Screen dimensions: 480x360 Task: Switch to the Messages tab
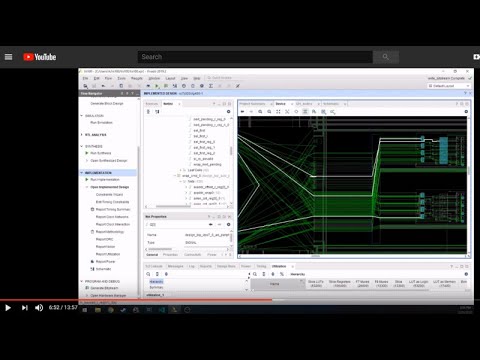pos(175,266)
